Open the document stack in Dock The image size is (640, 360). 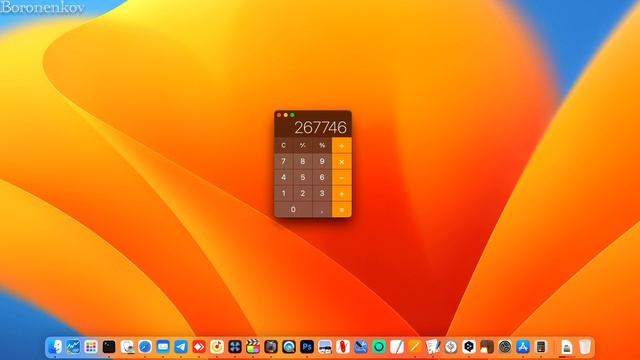[x=566, y=347]
